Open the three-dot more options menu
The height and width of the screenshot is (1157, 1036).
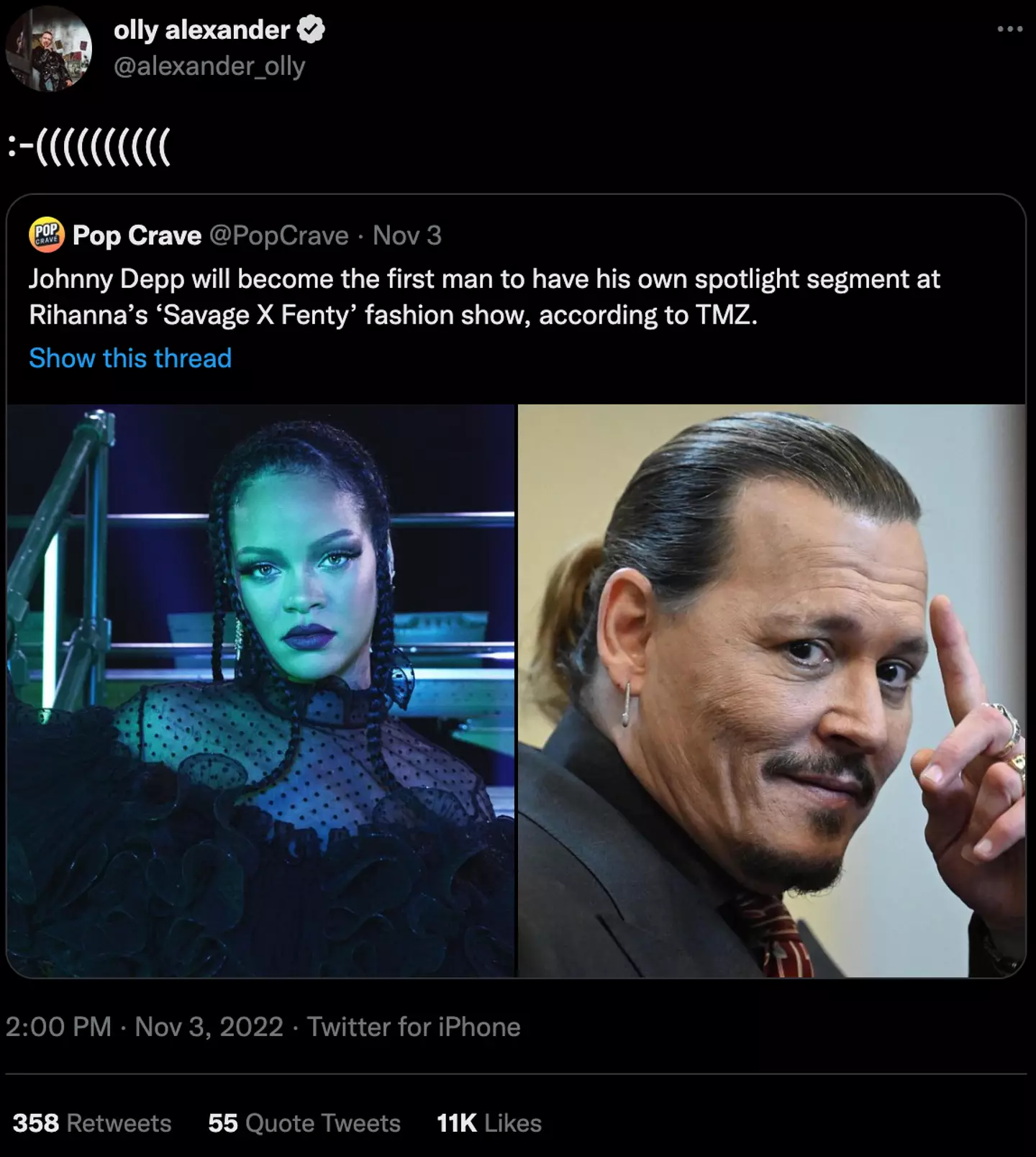coord(1010,30)
